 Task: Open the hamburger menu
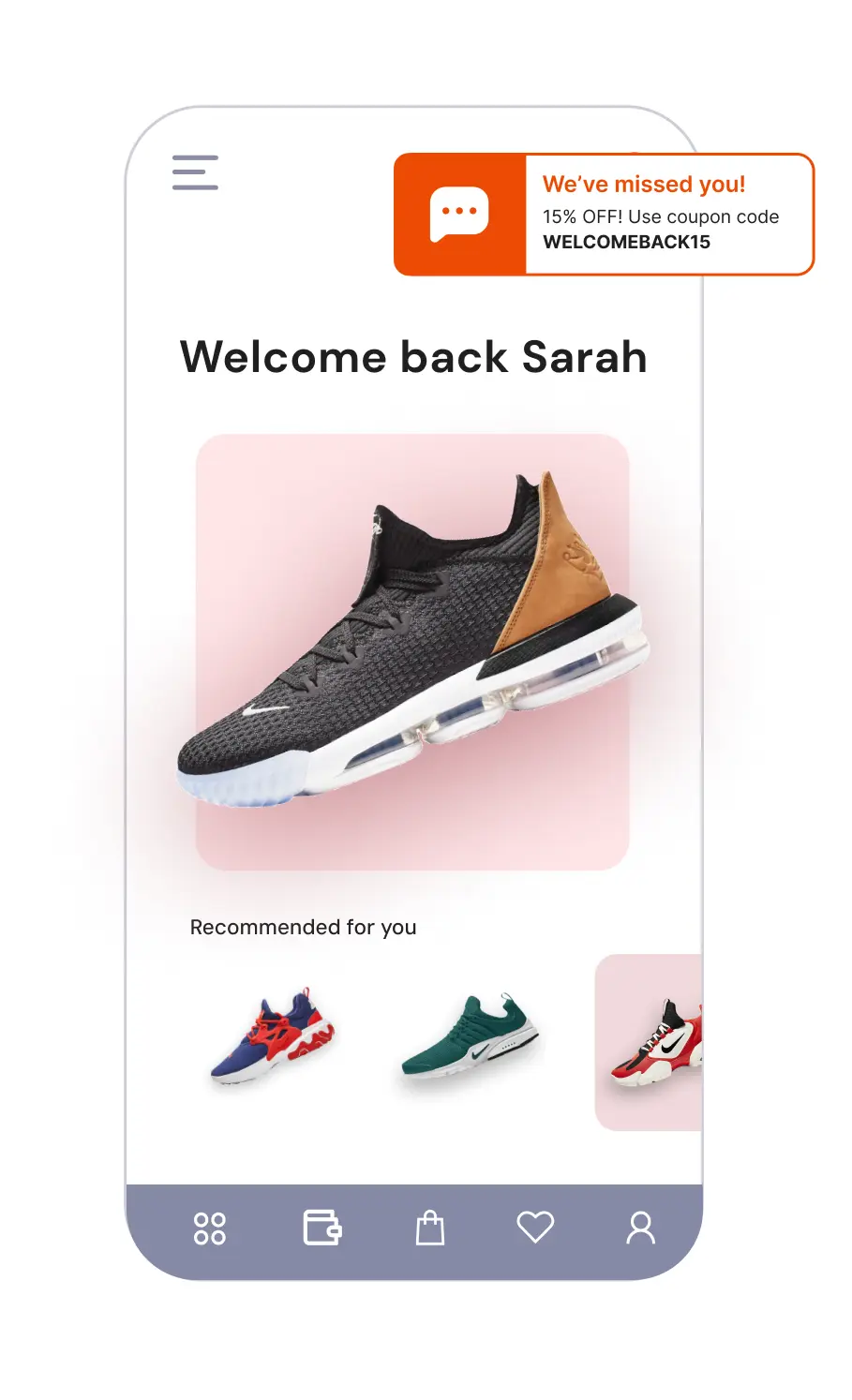click(195, 172)
